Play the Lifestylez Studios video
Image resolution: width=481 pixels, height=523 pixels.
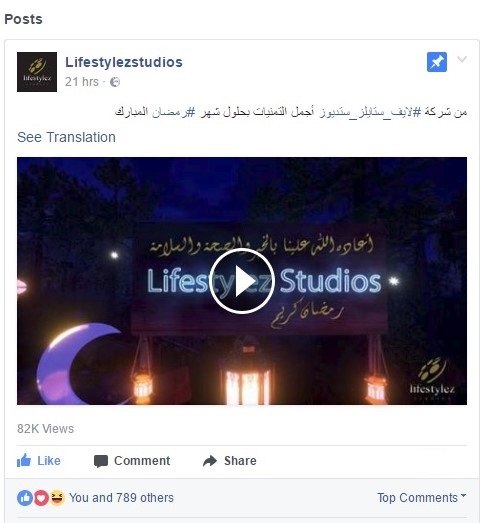tap(242, 281)
